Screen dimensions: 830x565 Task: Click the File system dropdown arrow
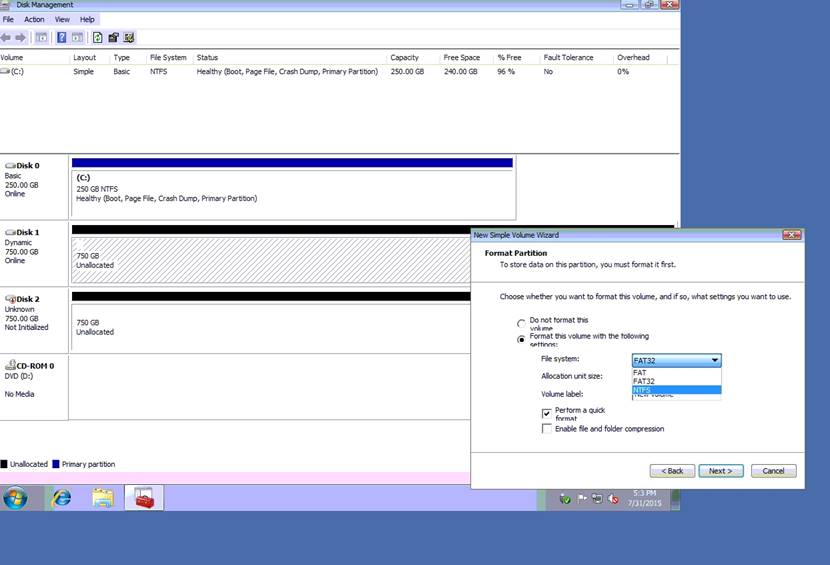click(714, 360)
